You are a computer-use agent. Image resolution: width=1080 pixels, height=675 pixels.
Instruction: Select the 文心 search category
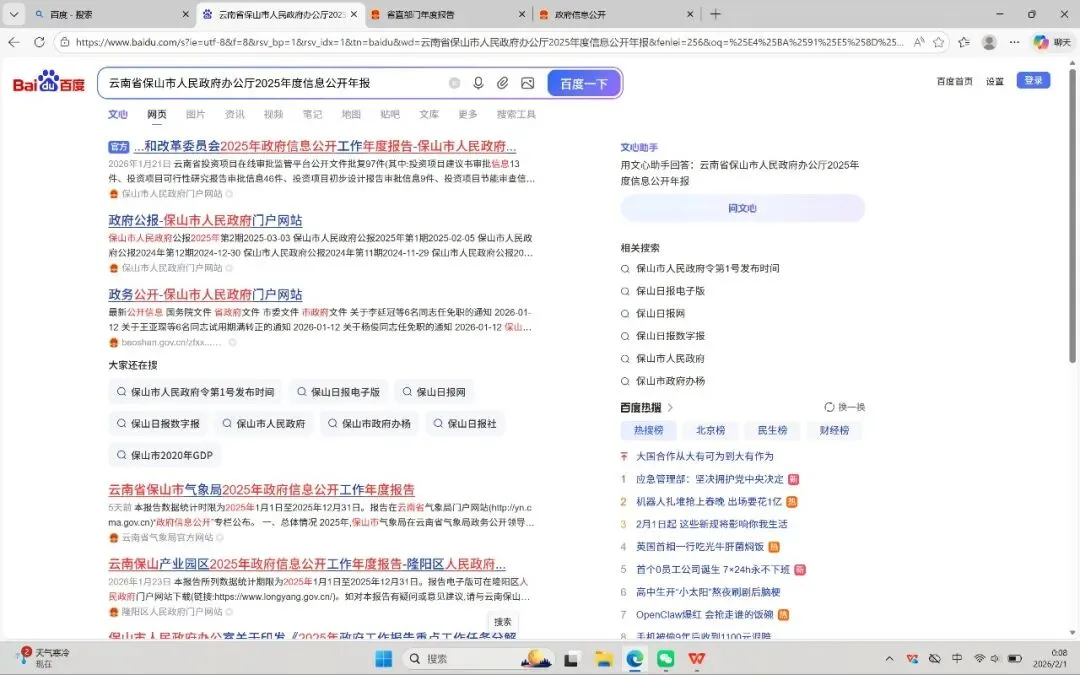coord(118,114)
